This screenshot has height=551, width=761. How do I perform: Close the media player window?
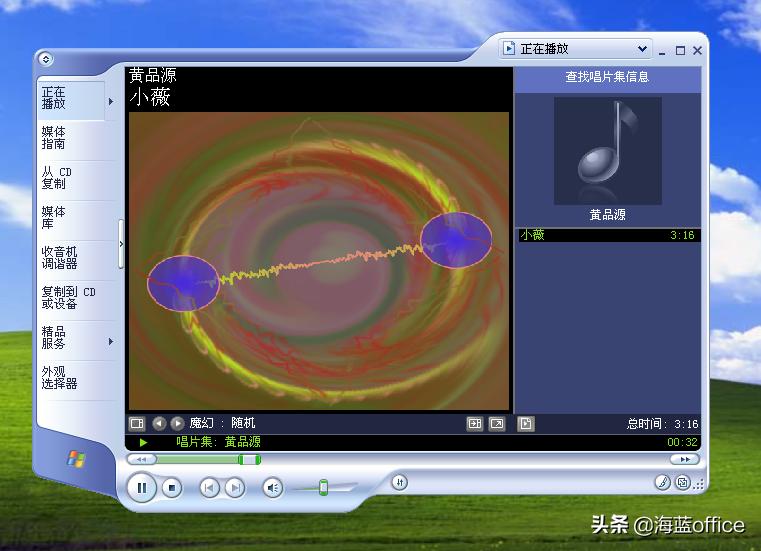pyautogui.click(x=697, y=50)
